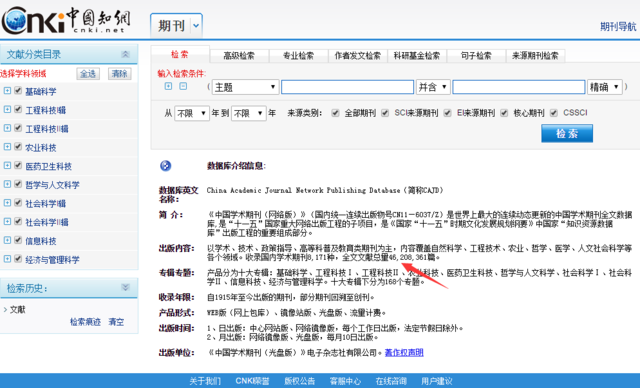Switch to the 来源期刊检索 tab
The image size is (640, 388).
535,56
